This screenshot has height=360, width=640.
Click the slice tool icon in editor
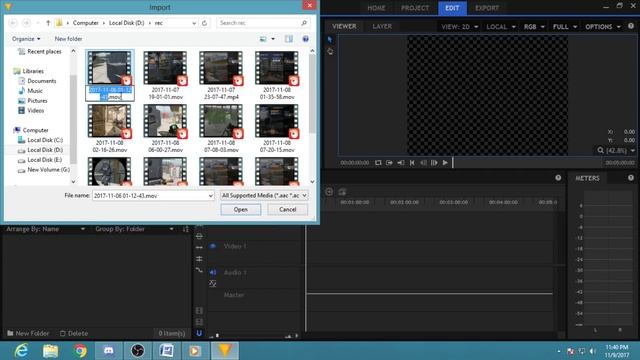point(199,236)
